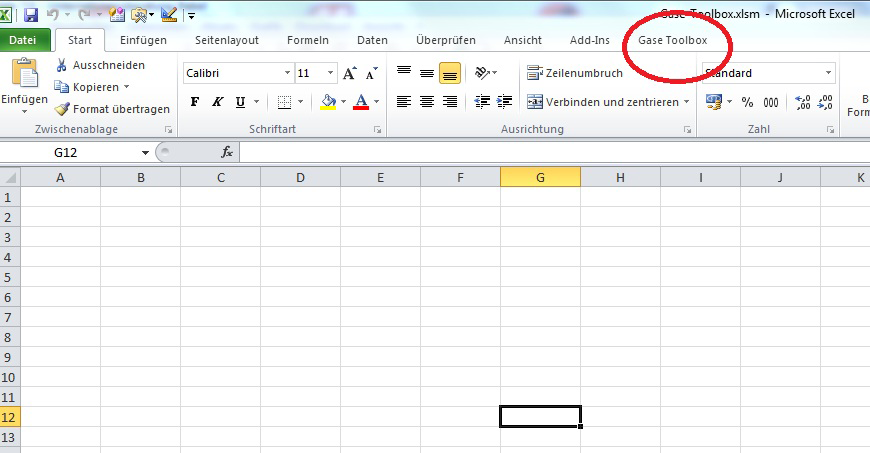Click the increase indent icon
Viewport: 870px width, 453px height.
[505, 102]
